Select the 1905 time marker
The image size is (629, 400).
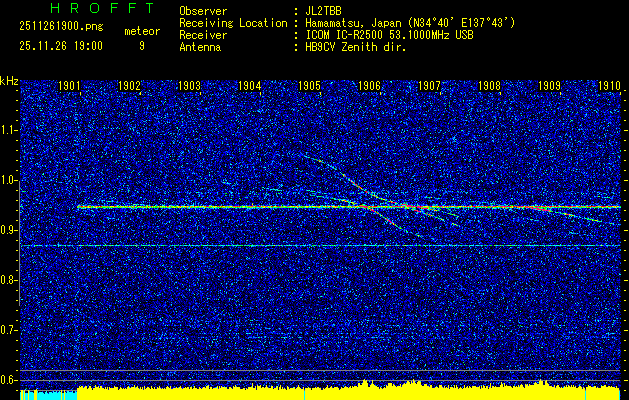click(309, 86)
